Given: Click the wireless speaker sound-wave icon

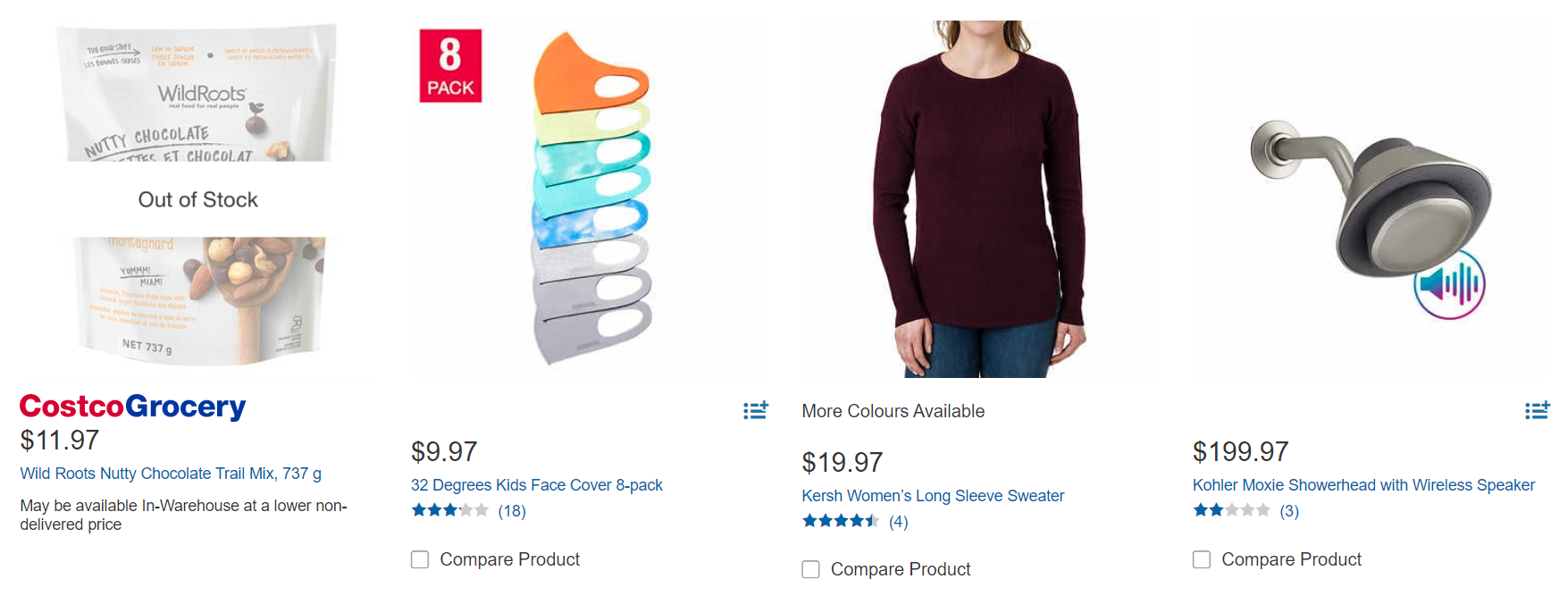Looking at the screenshot, I should click(x=1449, y=285).
